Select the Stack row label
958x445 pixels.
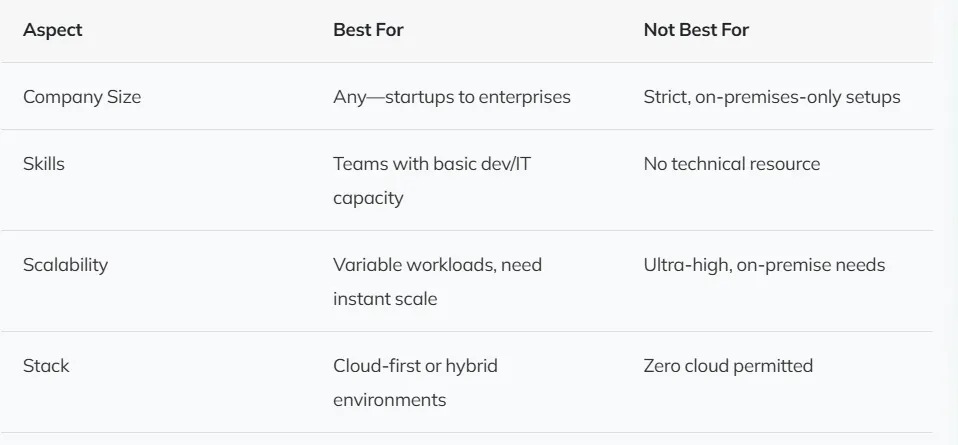coord(45,366)
